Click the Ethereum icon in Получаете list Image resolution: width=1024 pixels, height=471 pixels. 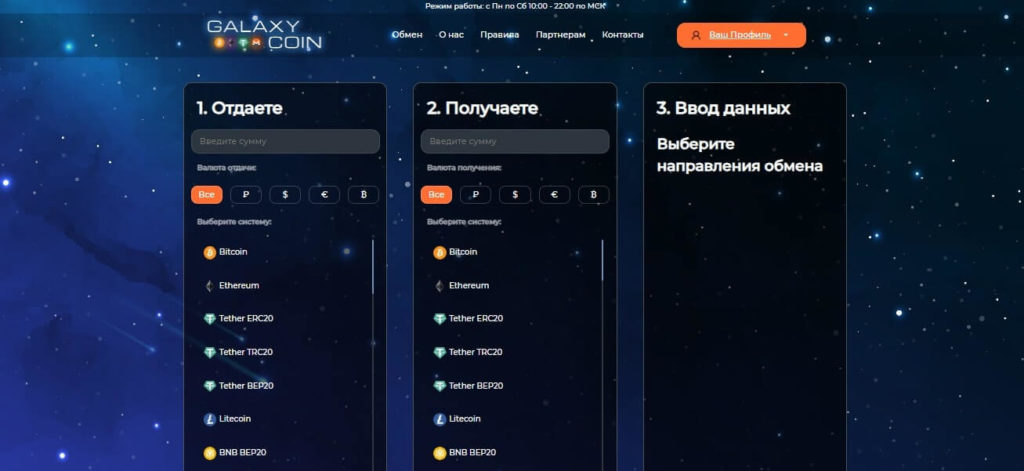point(440,286)
